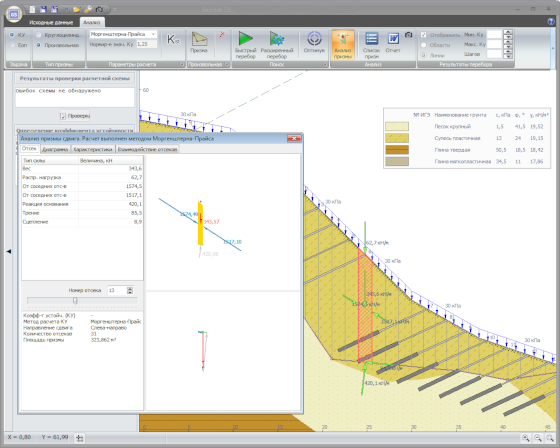
Task: Open the Список призм list
Action: pos(371,45)
